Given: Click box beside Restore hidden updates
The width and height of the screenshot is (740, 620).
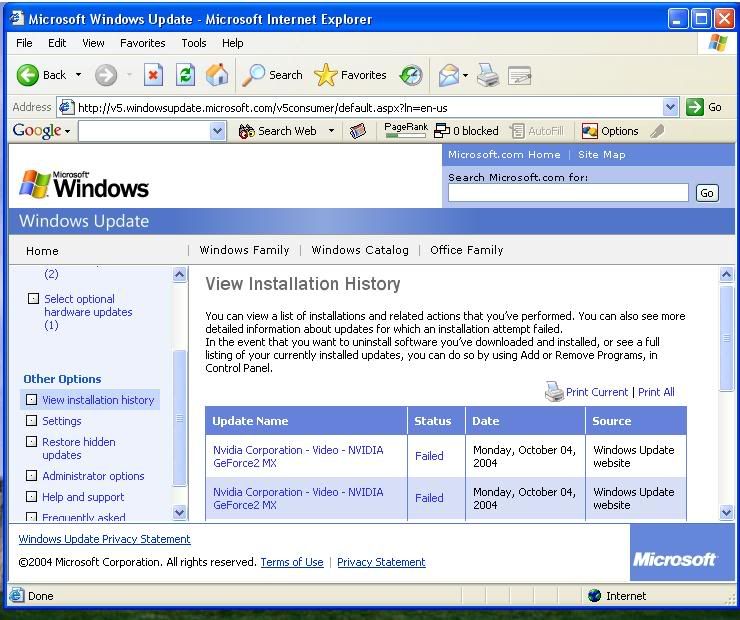Looking at the screenshot, I should (31, 441).
